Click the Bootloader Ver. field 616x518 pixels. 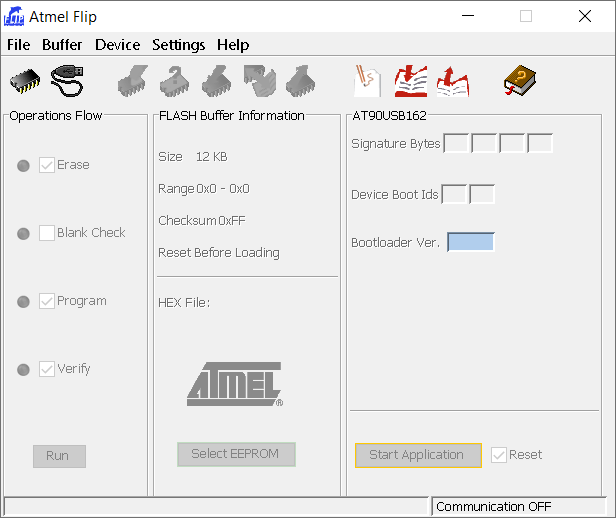(x=471, y=242)
